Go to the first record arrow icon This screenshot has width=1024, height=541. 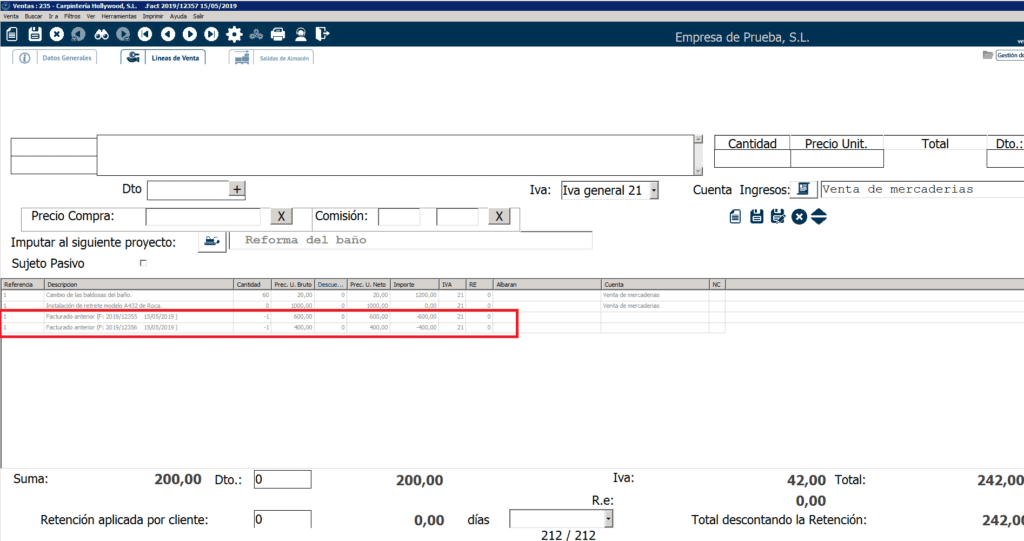(146, 34)
